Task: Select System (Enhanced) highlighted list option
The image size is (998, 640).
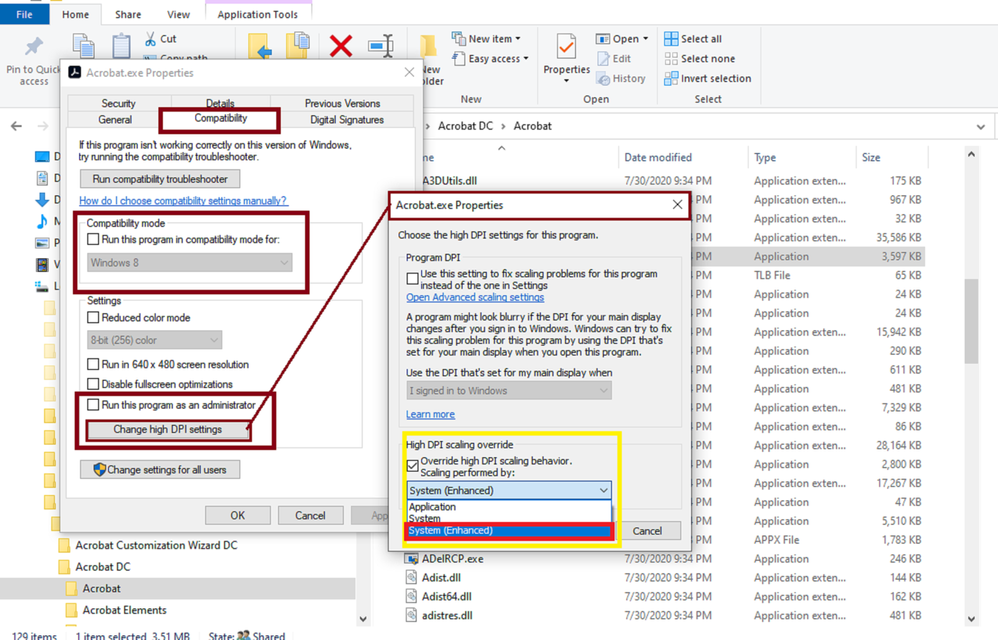Action: pyautogui.click(x=509, y=531)
